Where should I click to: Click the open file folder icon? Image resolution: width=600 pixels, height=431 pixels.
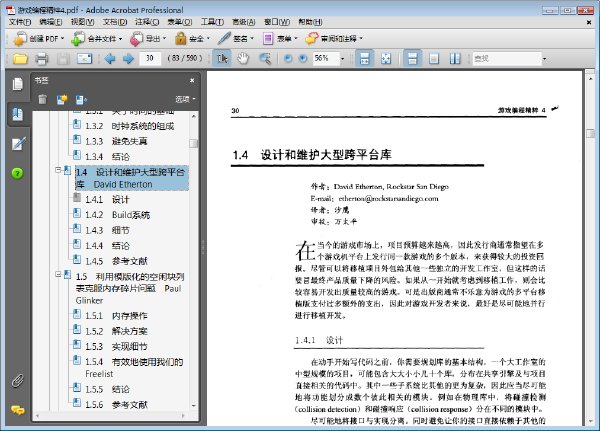point(20,59)
